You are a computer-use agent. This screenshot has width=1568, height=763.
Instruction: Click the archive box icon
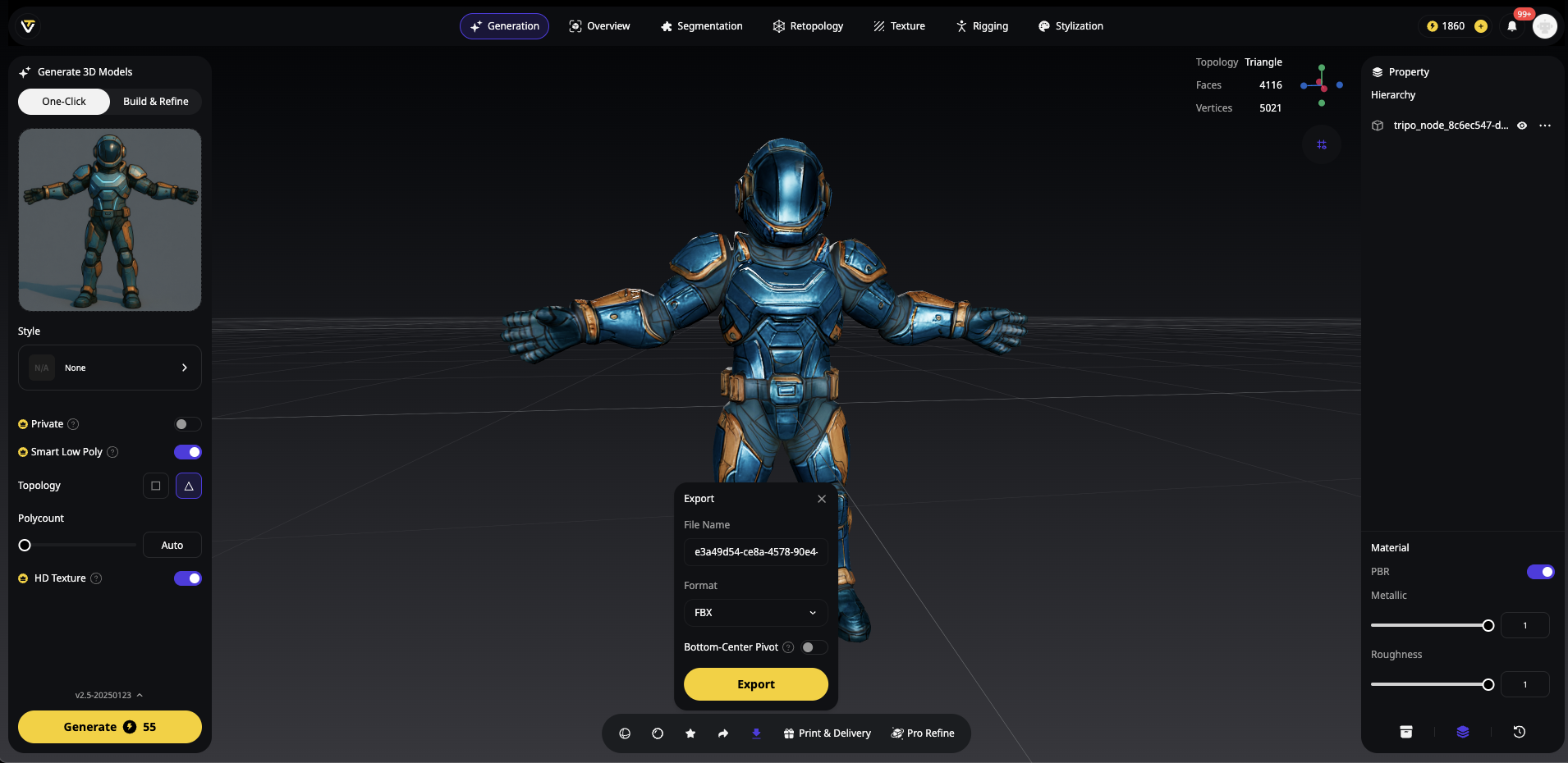[x=1406, y=732]
